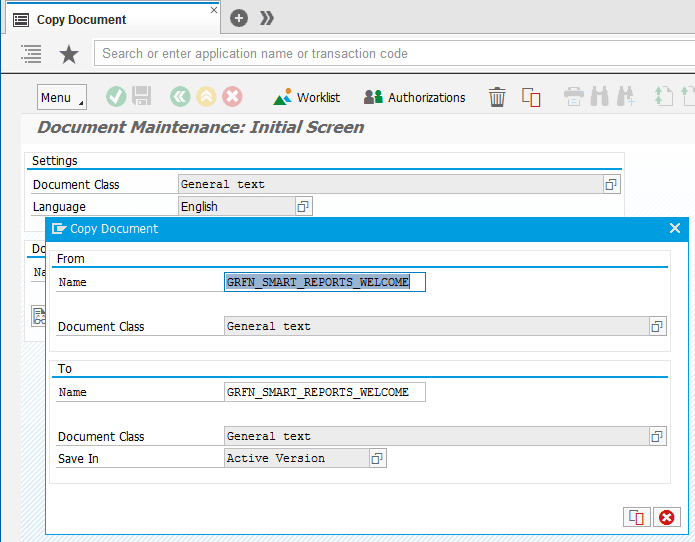The height and width of the screenshot is (542, 695).
Task: Open From Document Class value list
Action: [657, 326]
